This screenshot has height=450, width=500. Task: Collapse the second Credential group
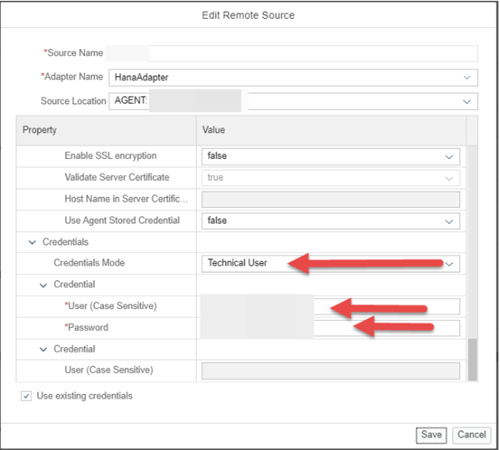43,350
